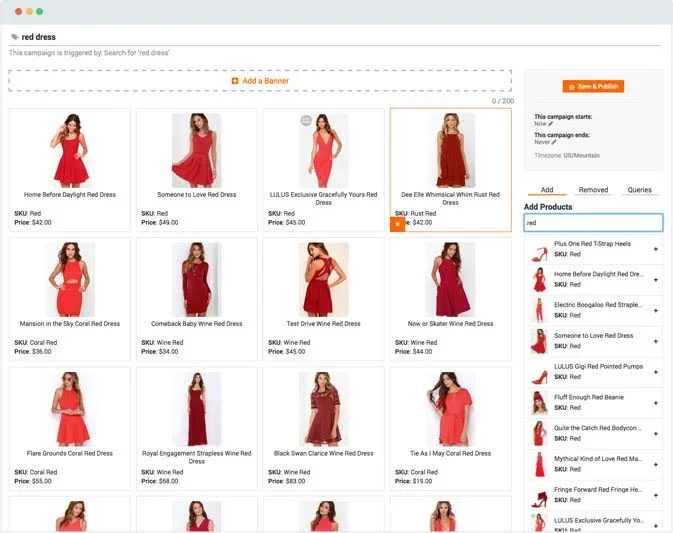Click the orange remove X on Dee Elle dress

point(397,224)
